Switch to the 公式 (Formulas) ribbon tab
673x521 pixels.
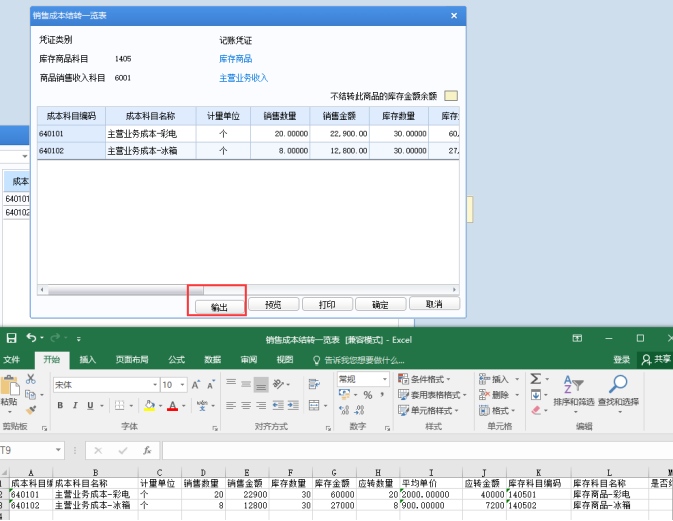176,360
